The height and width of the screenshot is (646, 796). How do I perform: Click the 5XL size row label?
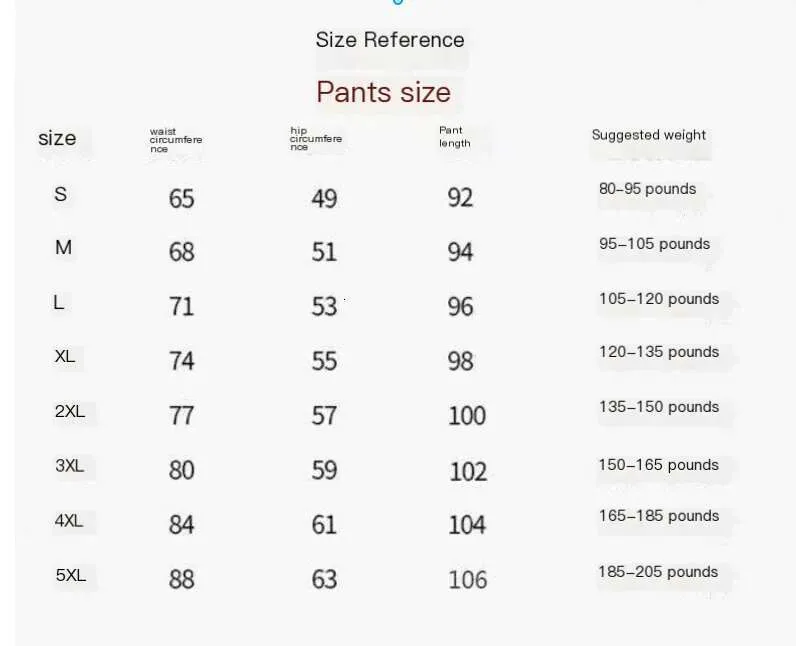pos(70,575)
